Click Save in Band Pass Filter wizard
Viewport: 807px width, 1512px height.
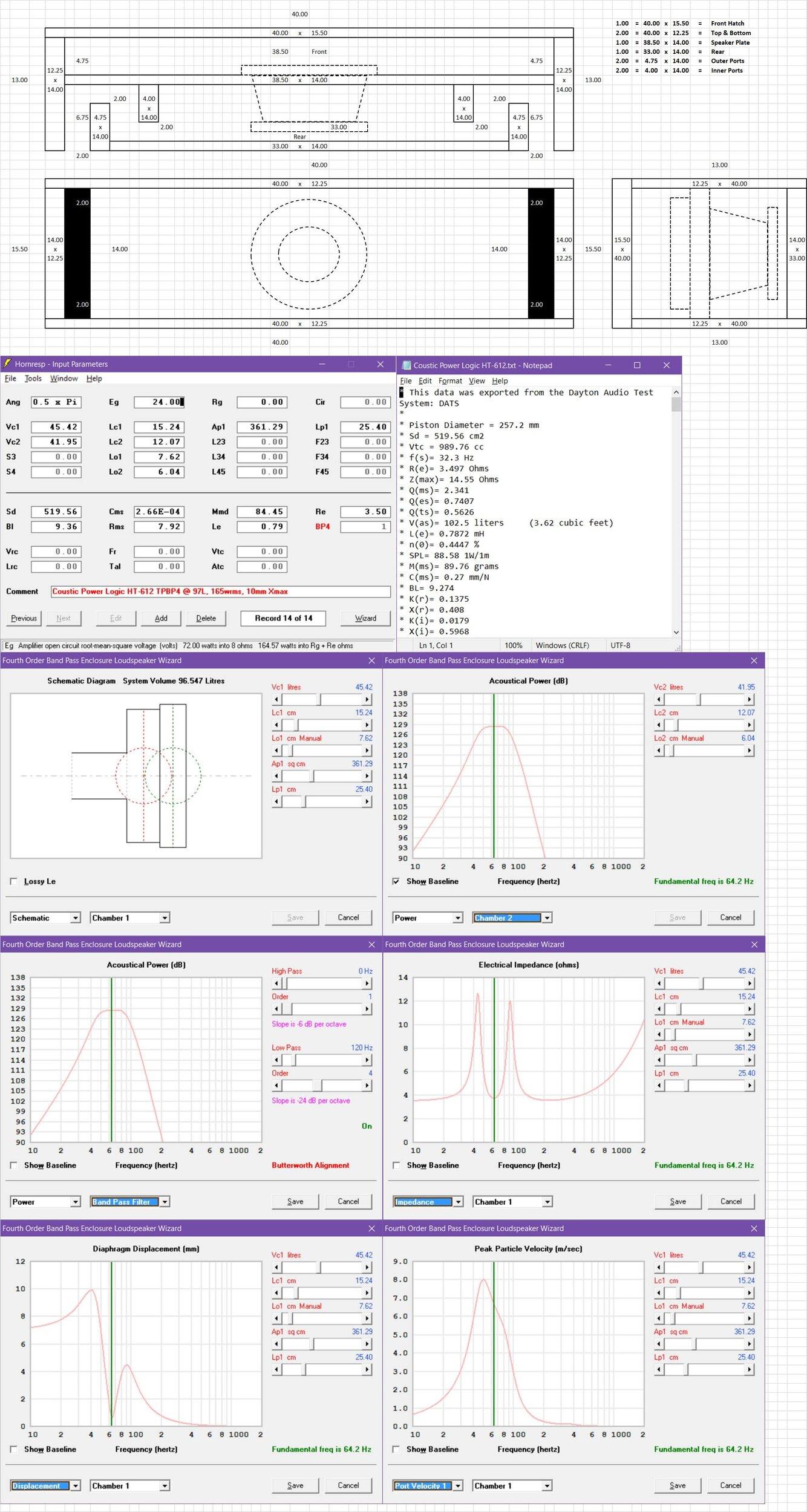295,1202
